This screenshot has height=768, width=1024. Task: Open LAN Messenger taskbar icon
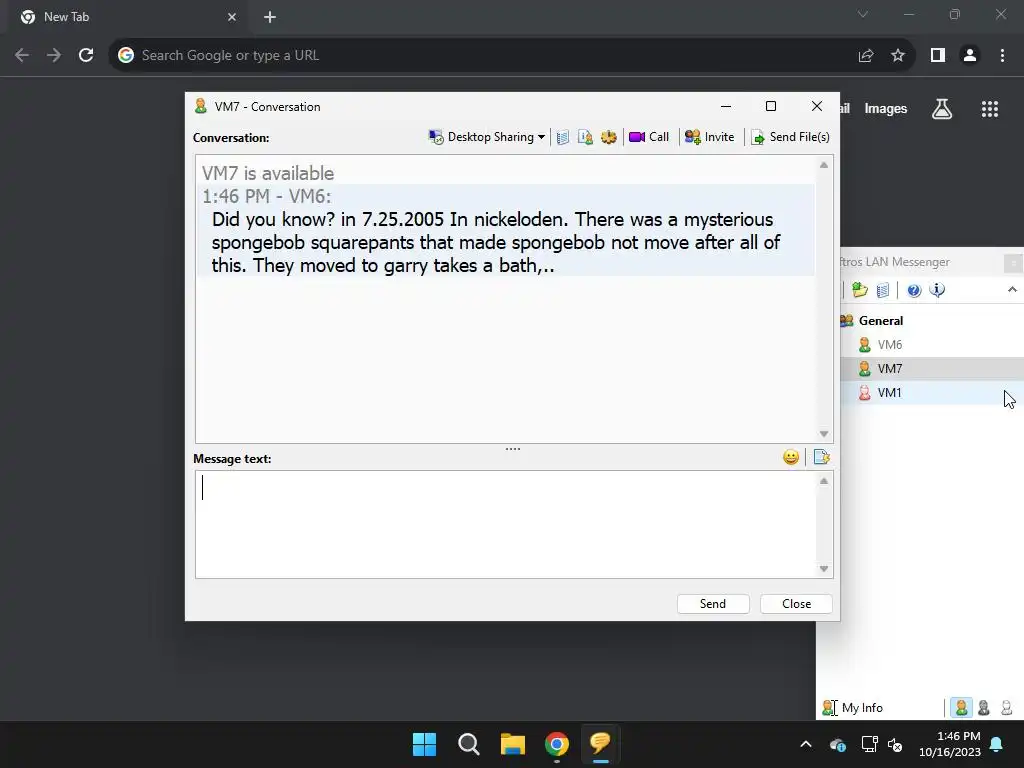[x=601, y=744]
